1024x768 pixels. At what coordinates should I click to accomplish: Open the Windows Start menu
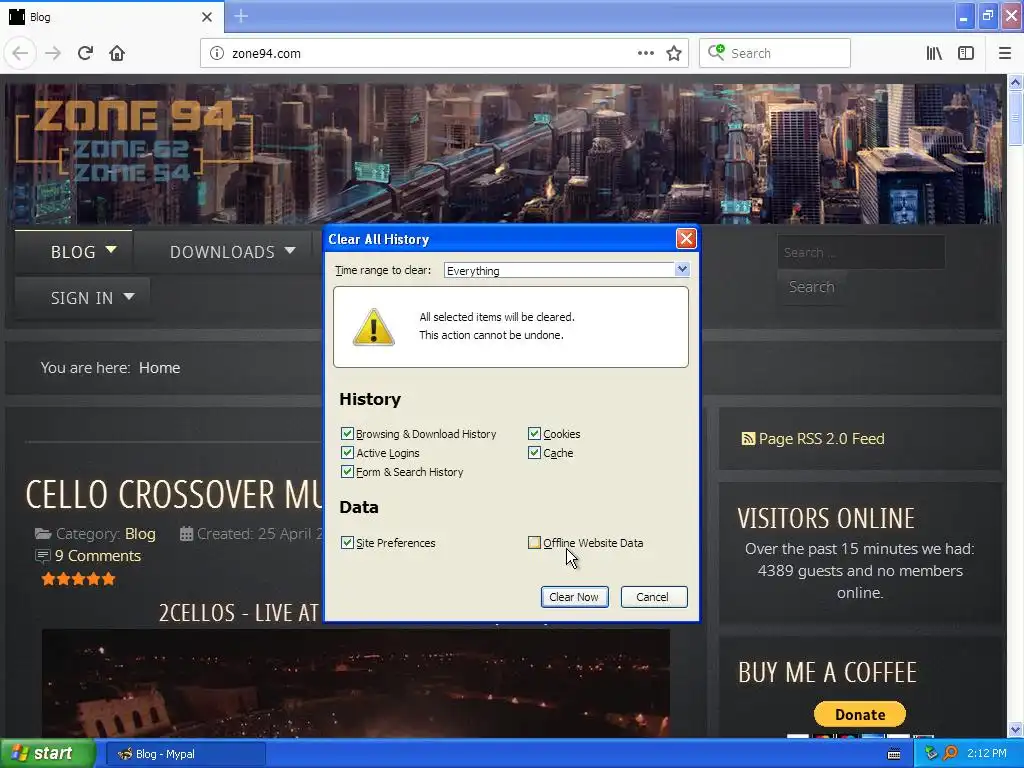coord(47,754)
